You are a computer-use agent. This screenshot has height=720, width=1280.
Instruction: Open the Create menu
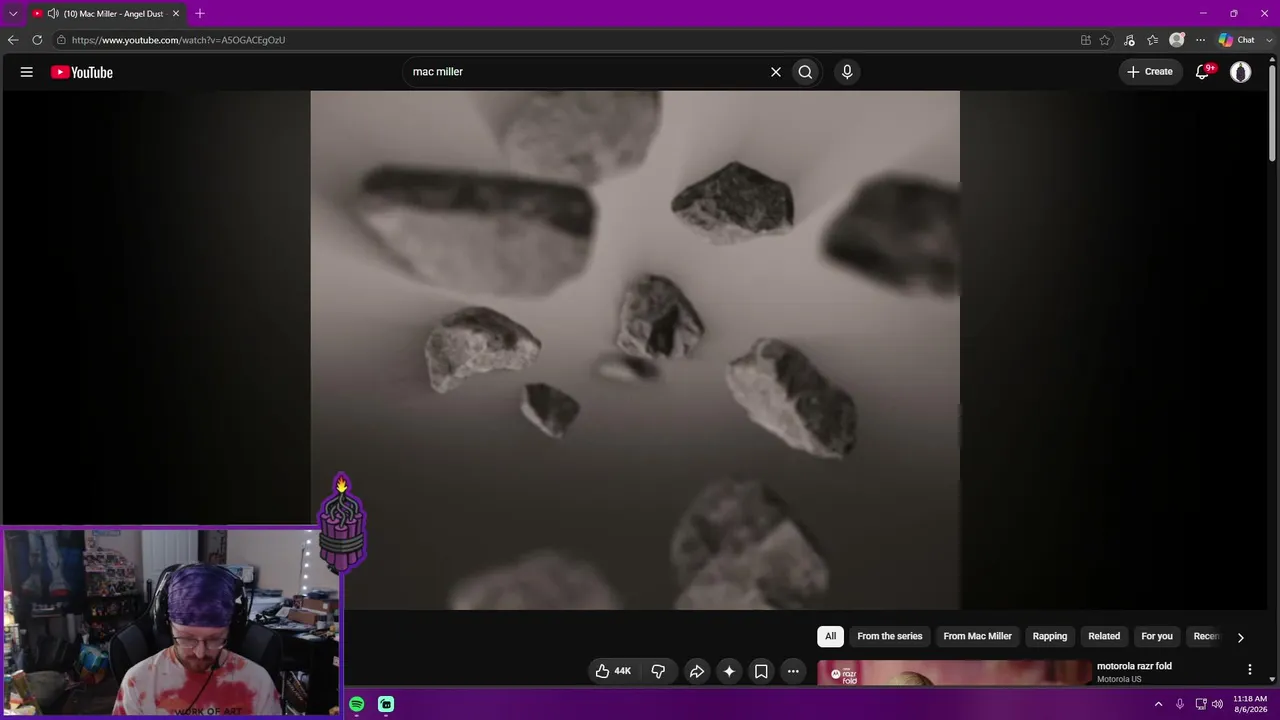coord(1150,72)
